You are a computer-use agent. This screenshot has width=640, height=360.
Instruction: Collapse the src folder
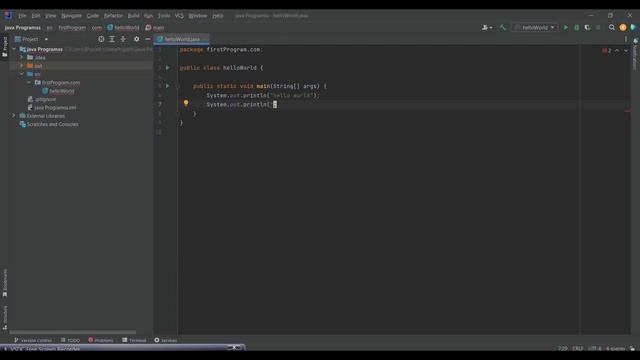coord(22,74)
